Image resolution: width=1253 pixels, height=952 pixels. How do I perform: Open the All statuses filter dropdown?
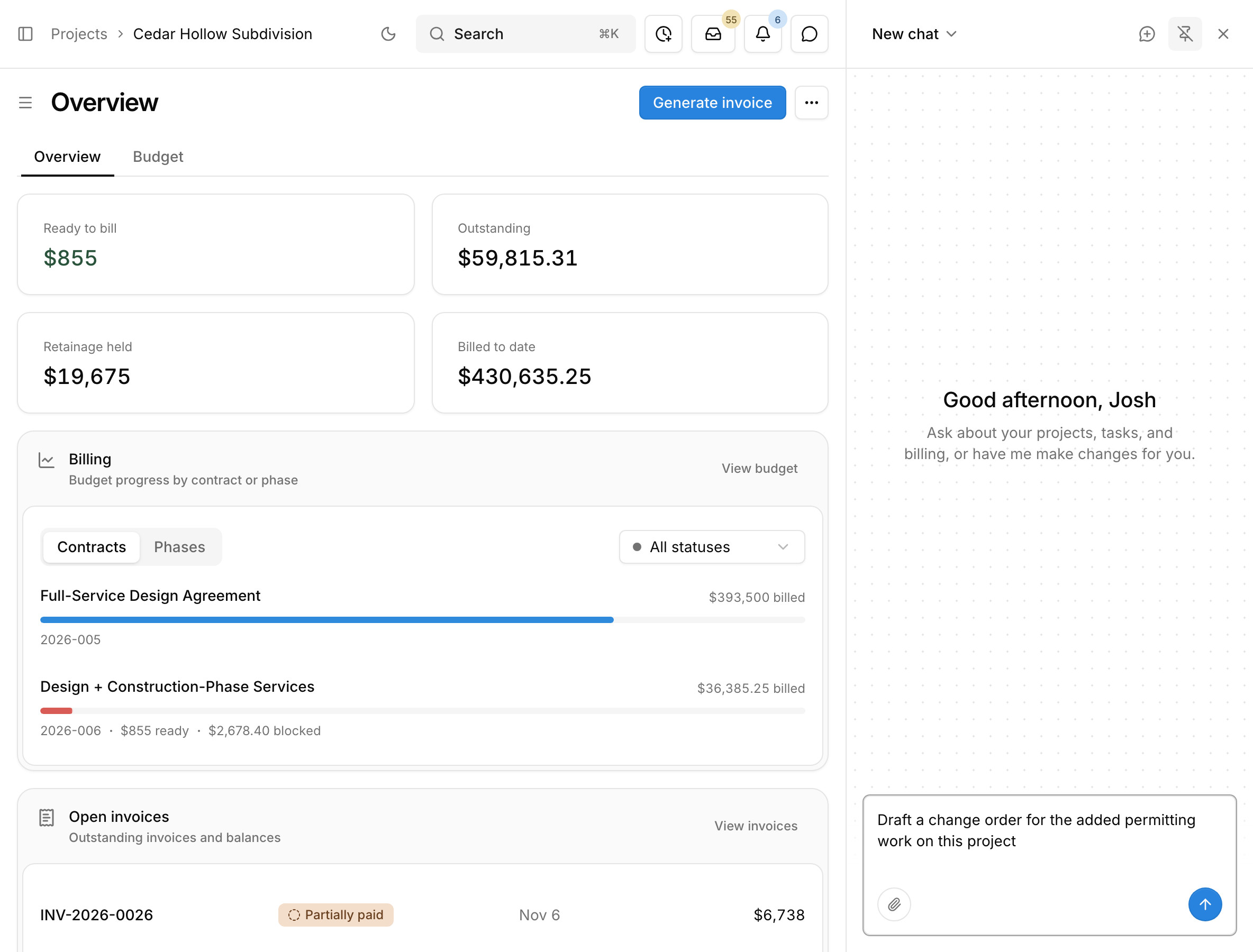coord(712,547)
